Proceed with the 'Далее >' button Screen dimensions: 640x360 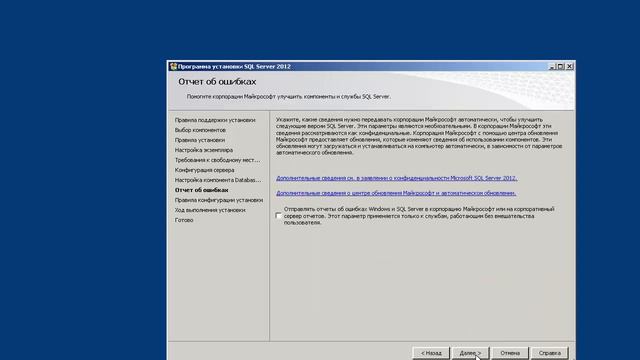tap(470, 353)
